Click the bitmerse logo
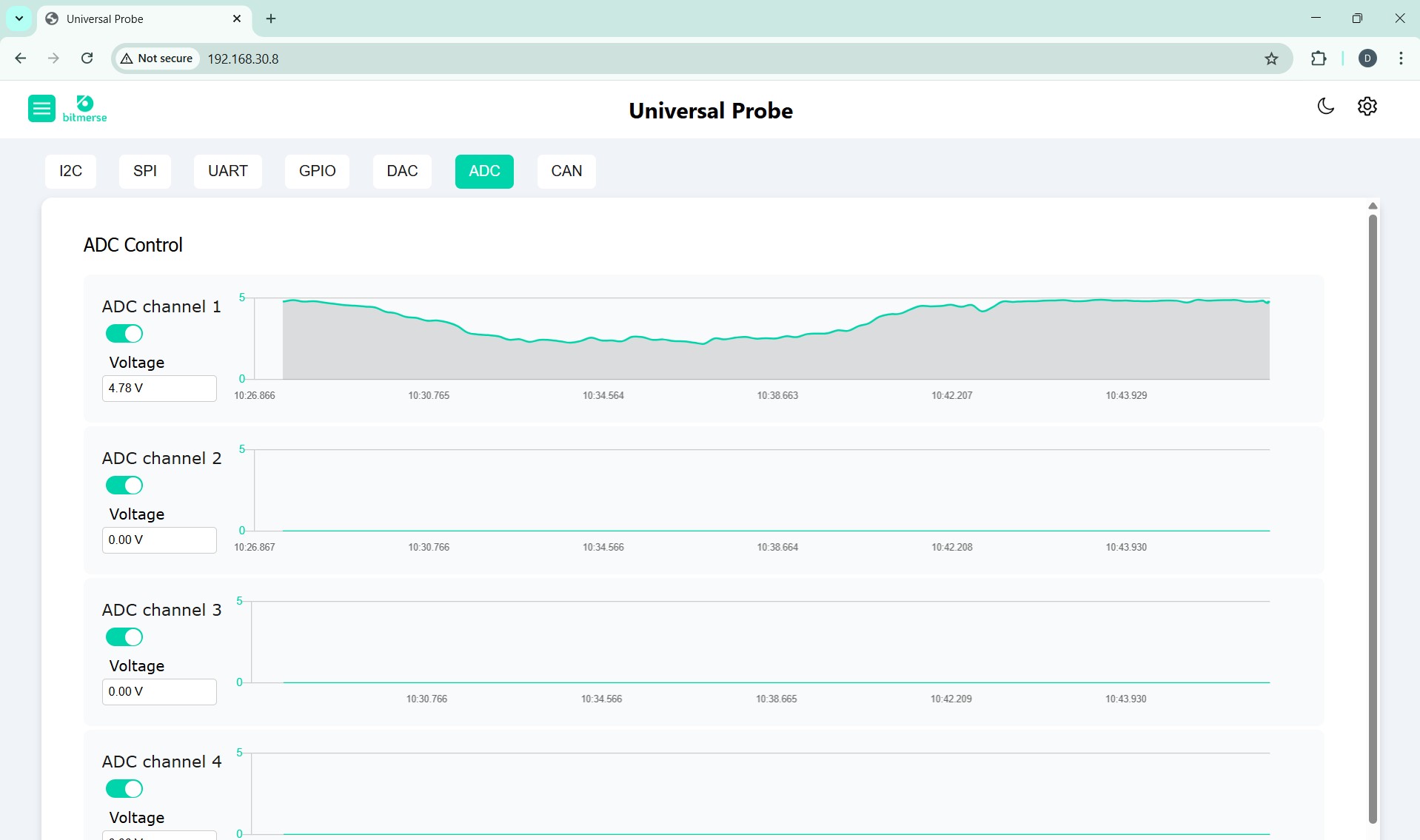 click(x=84, y=109)
